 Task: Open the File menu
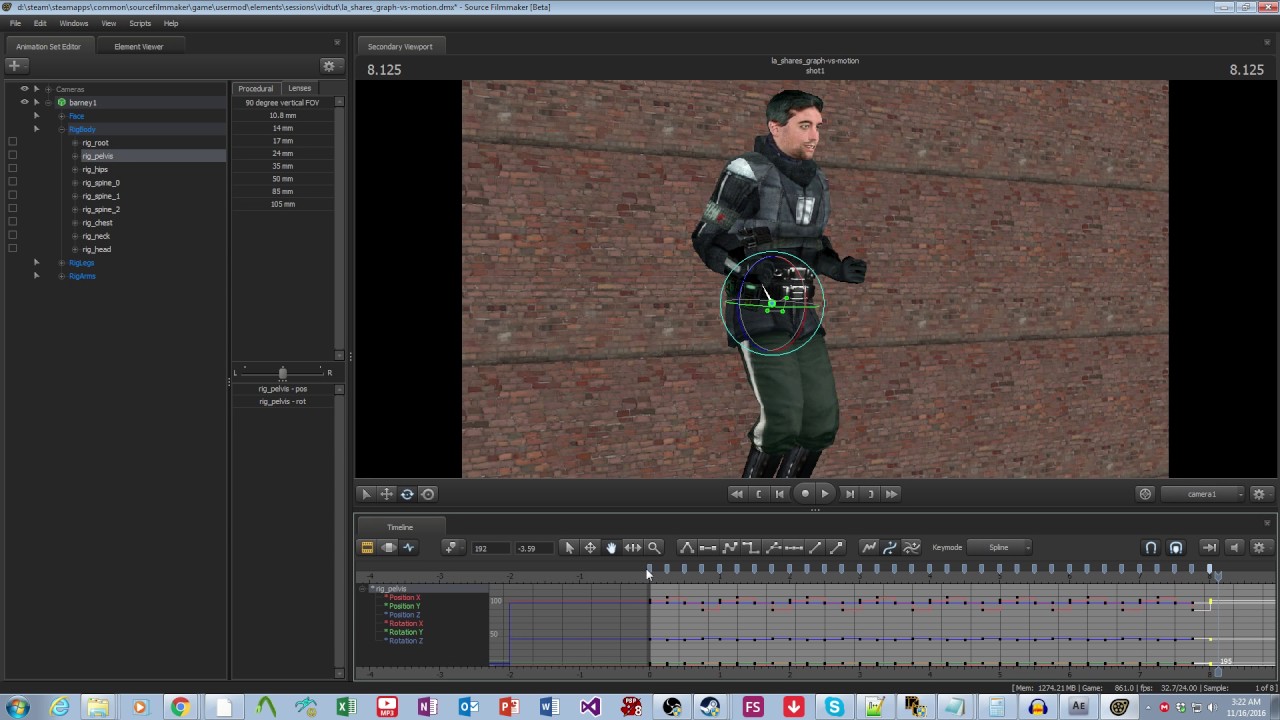(15, 23)
